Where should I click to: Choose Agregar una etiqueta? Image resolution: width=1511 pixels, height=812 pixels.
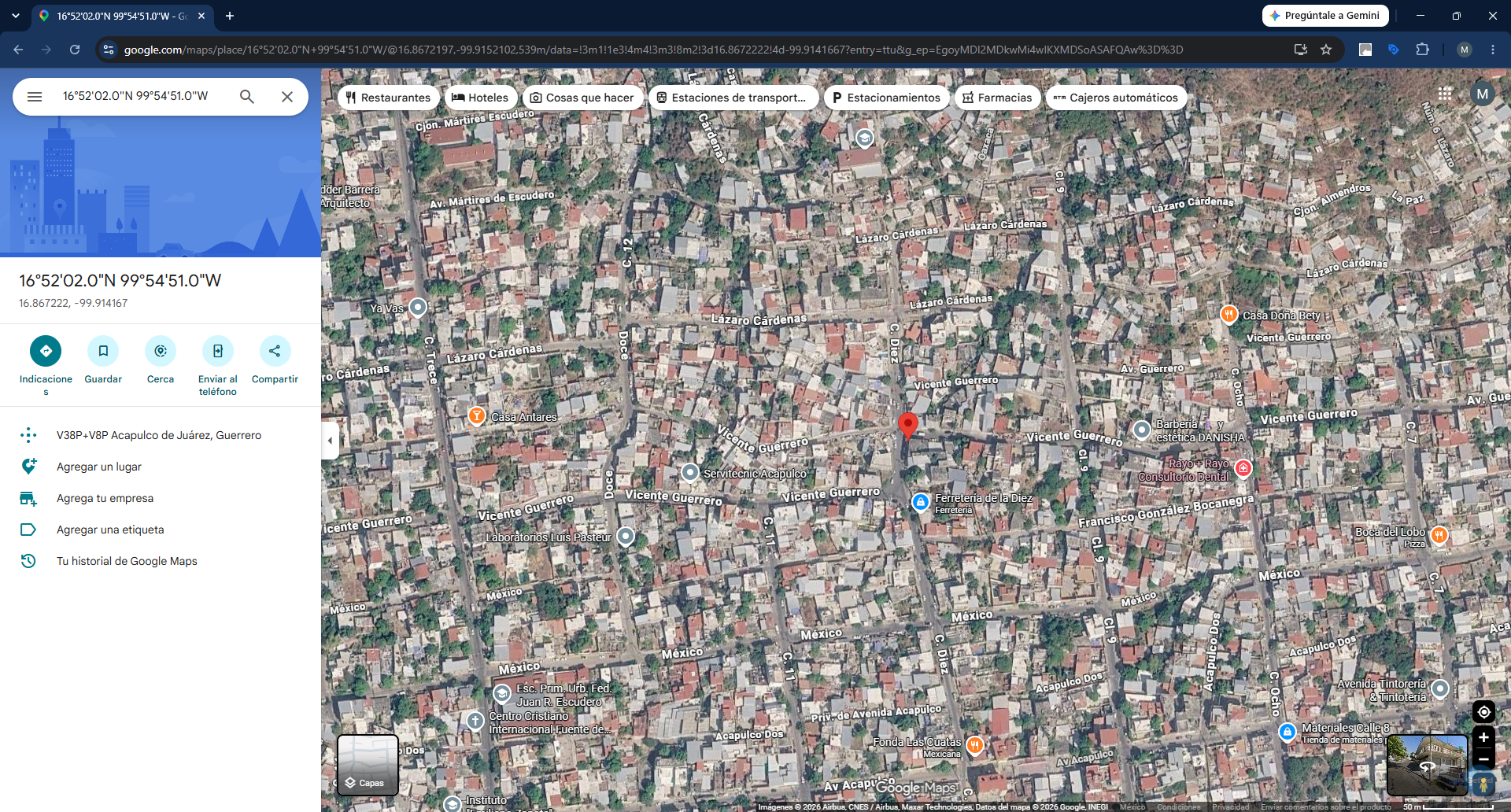[x=161, y=530]
